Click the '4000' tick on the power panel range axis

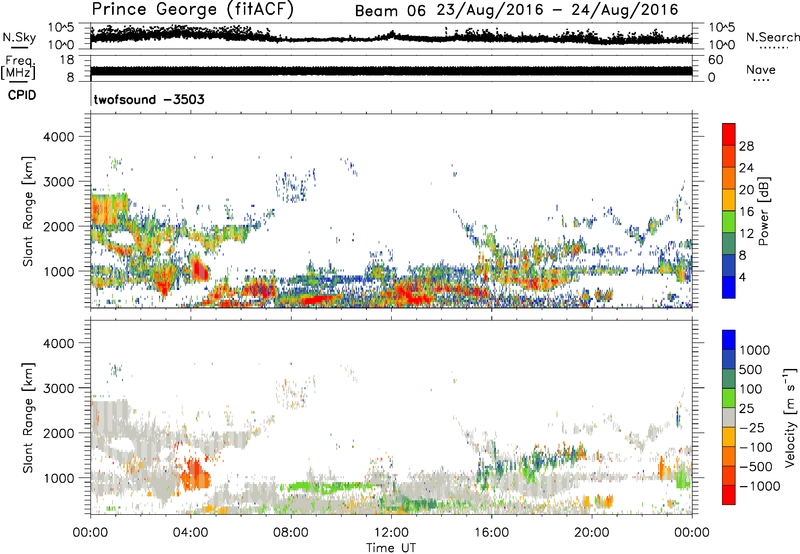59,137
